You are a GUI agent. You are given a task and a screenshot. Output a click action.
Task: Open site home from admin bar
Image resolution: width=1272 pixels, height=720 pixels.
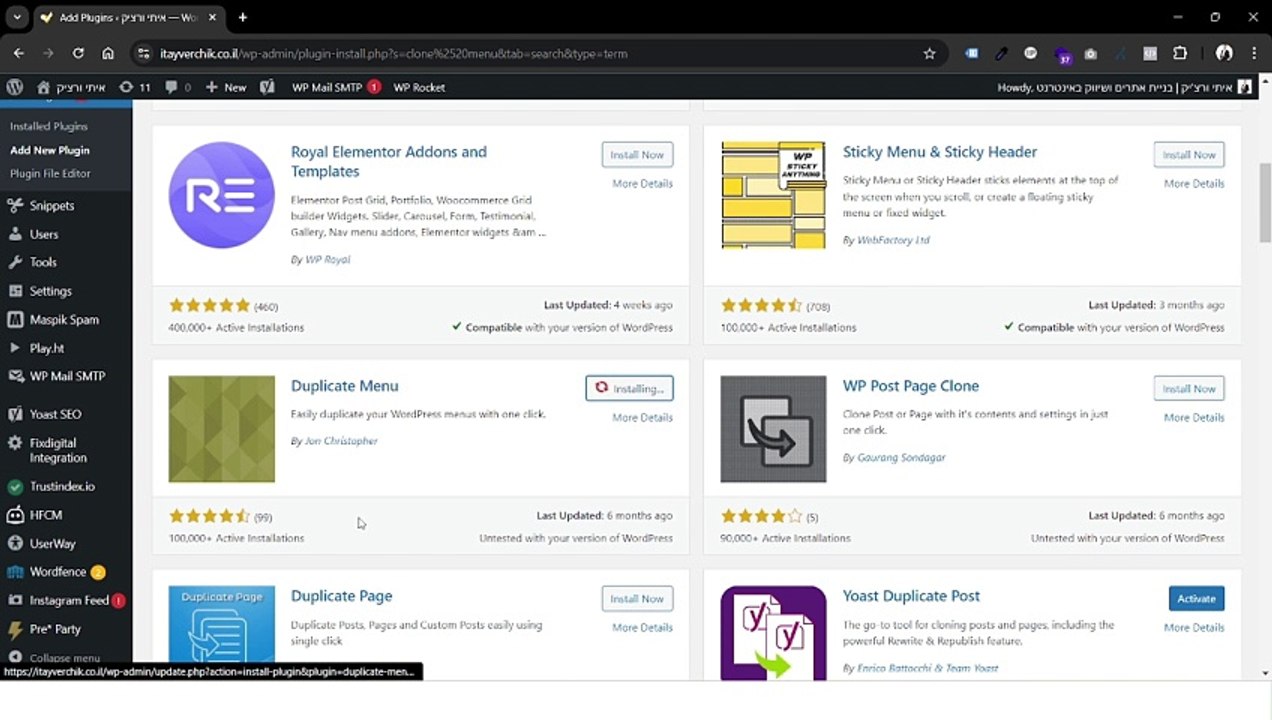pos(71,87)
